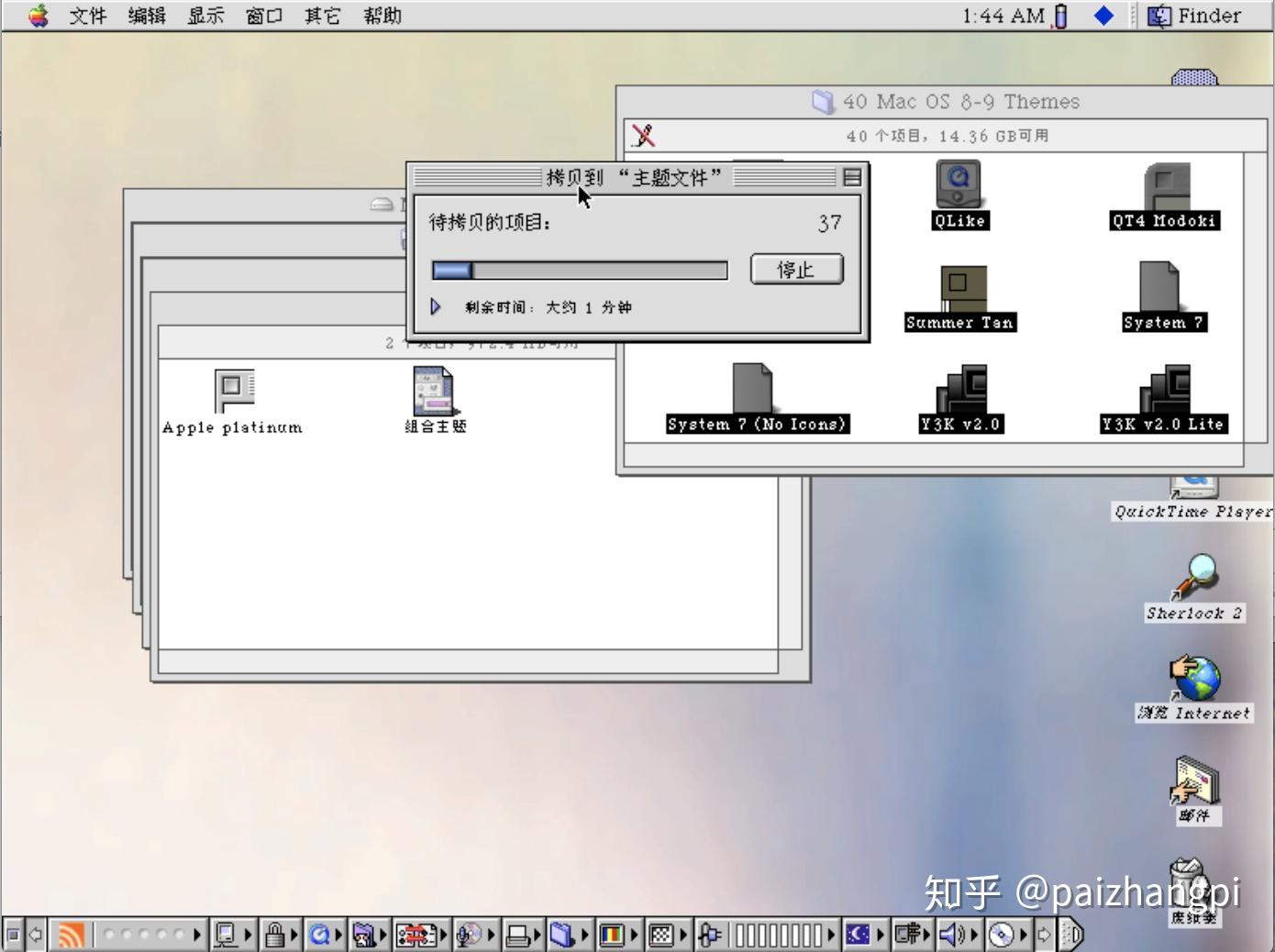Select the System 7 theme file

1159,286
